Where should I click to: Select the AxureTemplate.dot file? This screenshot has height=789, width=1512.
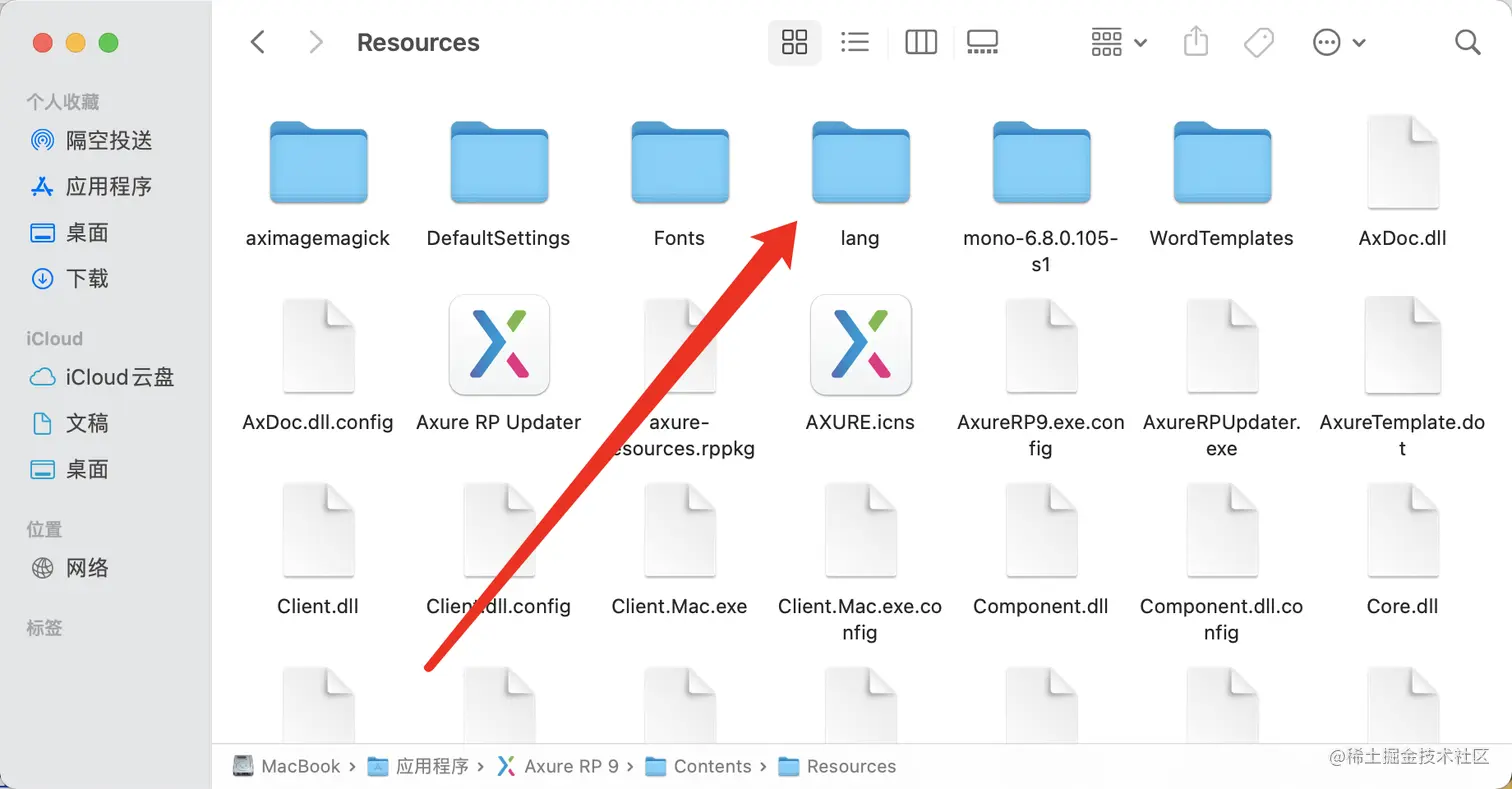(1403, 345)
